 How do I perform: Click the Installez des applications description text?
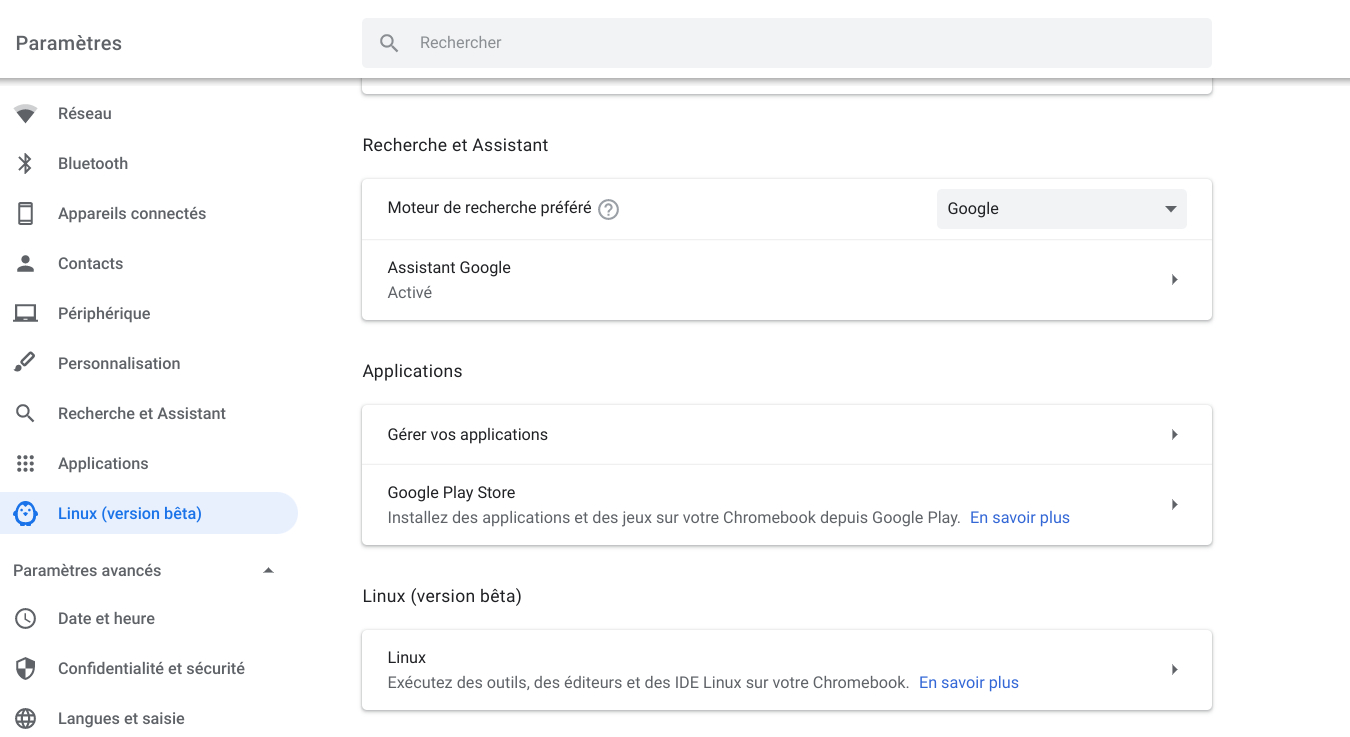(x=674, y=518)
